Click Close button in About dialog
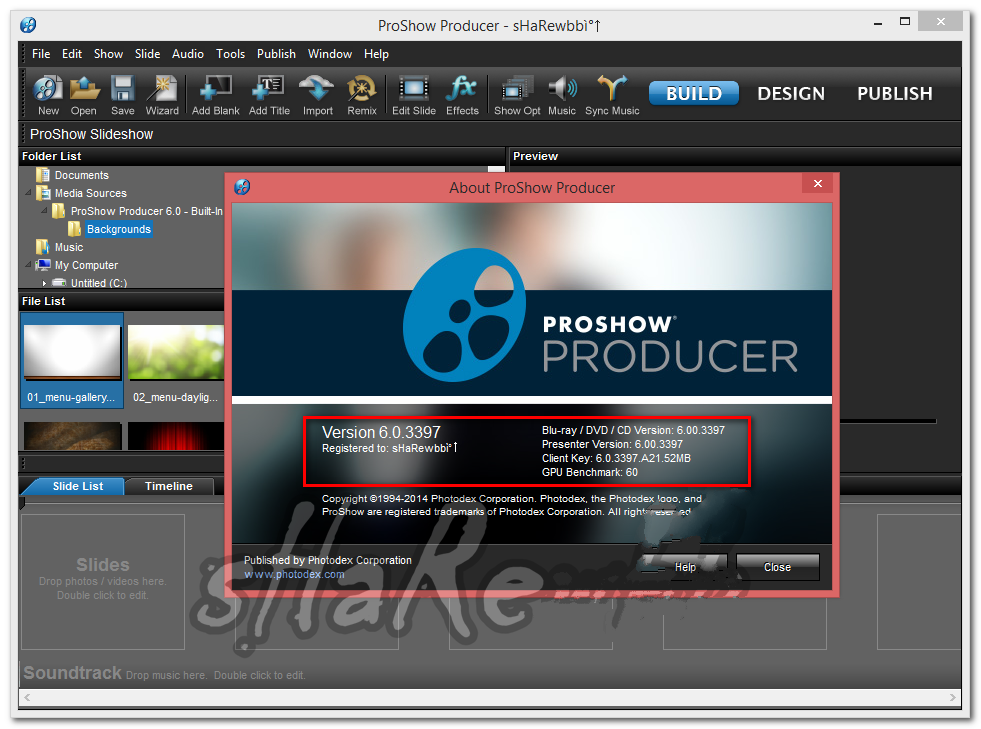981x729 pixels. pos(778,567)
